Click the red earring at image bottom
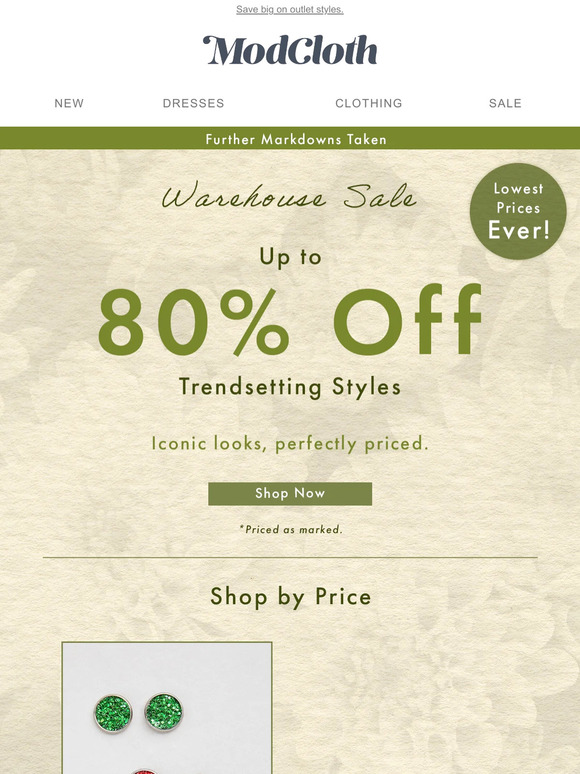Viewport: 580px width, 774px height. click(144, 771)
